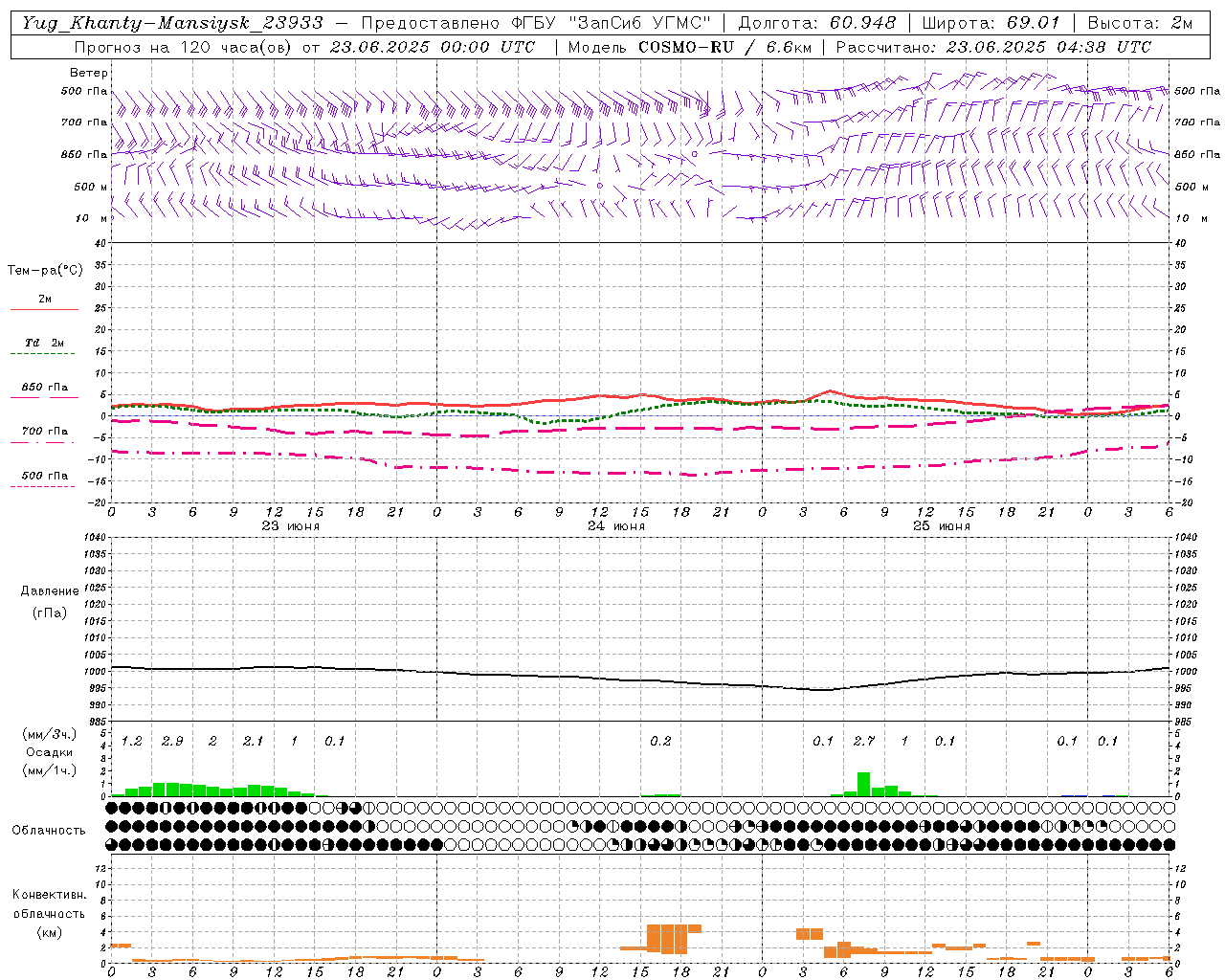Click the 24 июня date label
1225x980 pixels.
point(616,526)
